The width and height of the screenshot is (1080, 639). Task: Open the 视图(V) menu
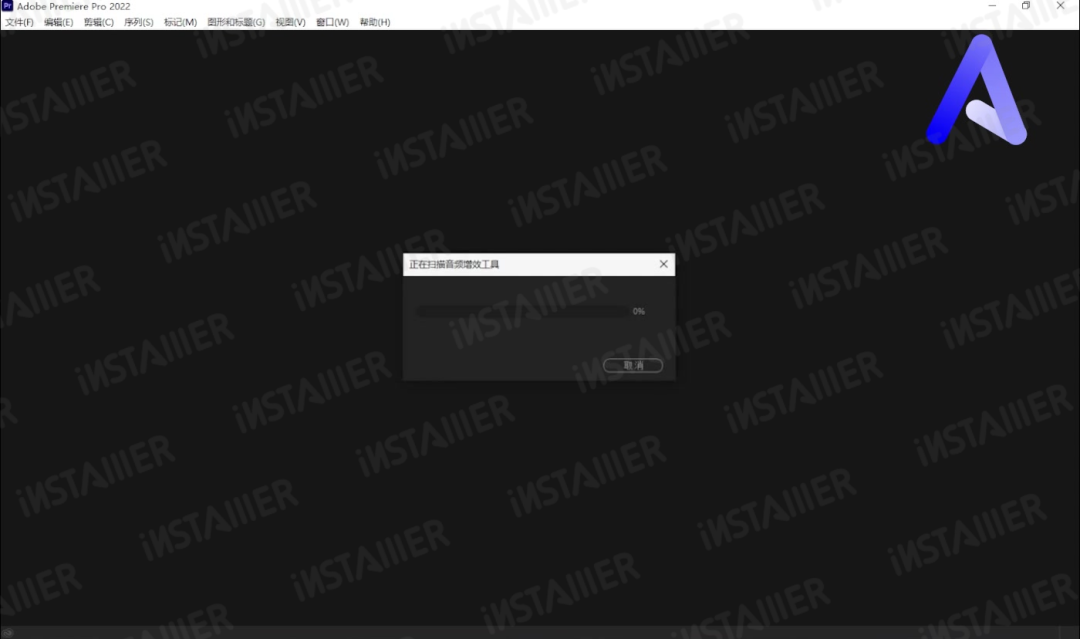tap(291, 22)
